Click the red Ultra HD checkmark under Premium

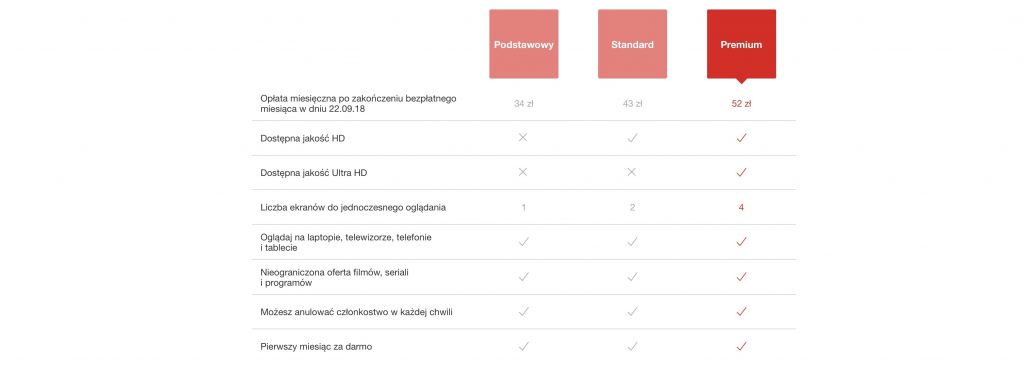741,173
